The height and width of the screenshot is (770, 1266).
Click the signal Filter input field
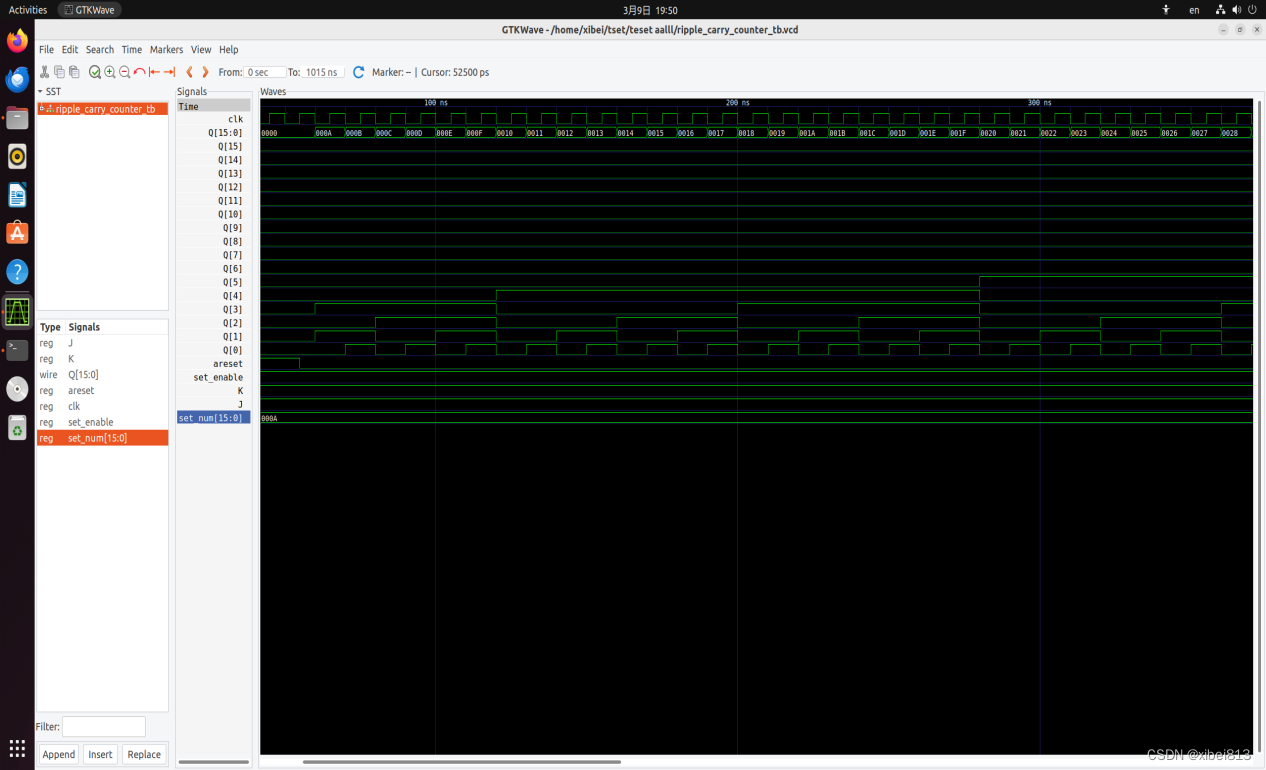[x=104, y=727]
